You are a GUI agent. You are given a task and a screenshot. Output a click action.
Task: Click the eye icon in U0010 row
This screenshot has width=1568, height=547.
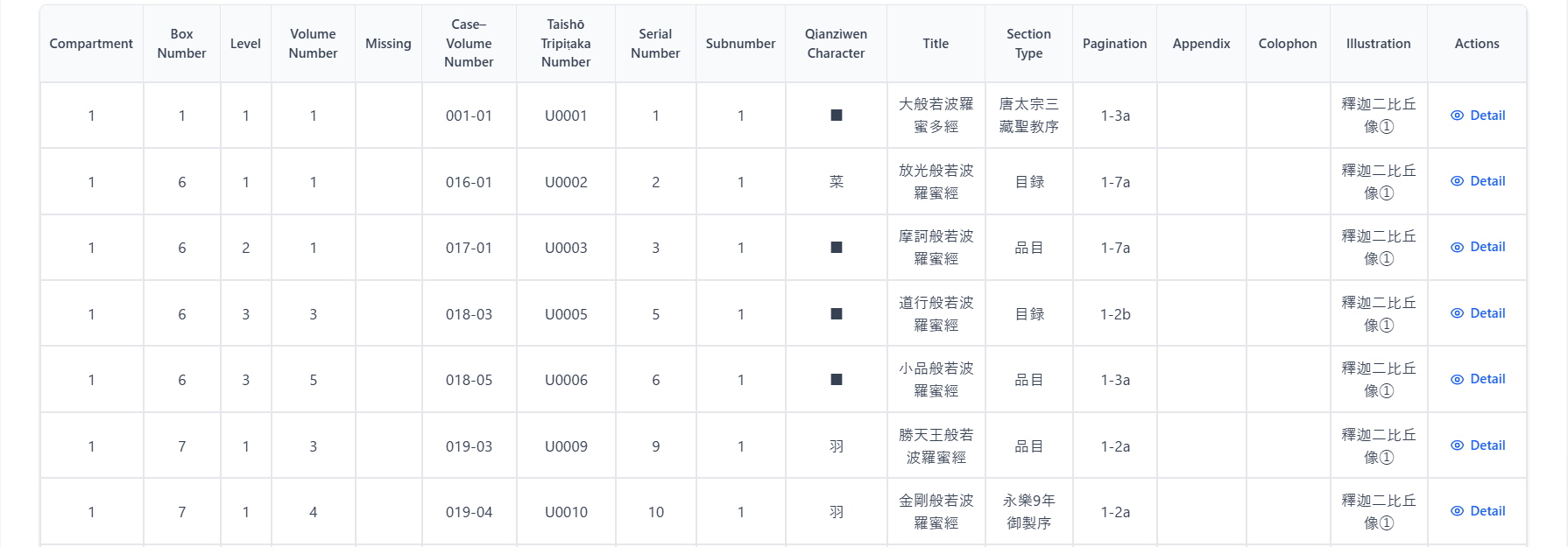[x=1457, y=511]
